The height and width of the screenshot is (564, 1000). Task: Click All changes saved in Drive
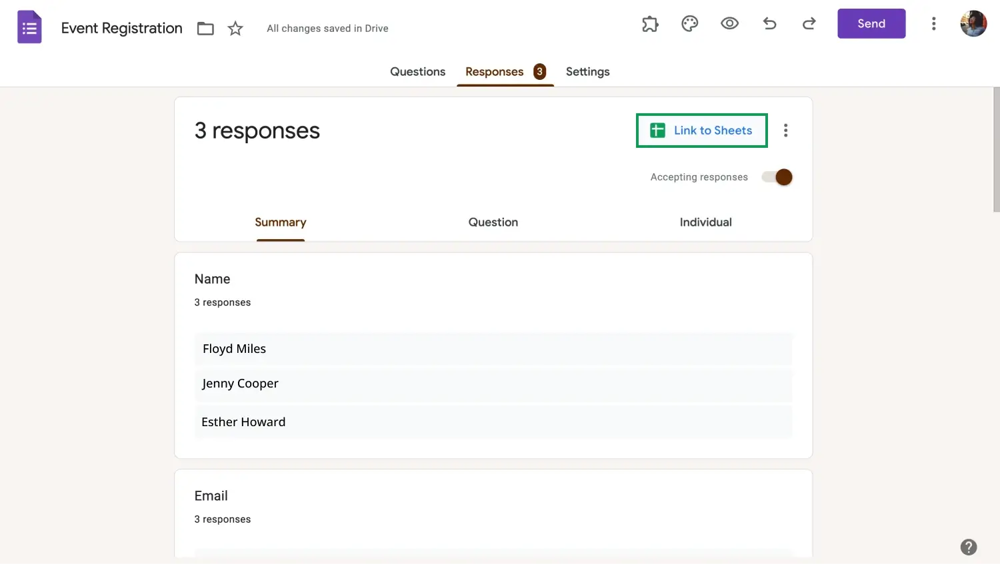(x=327, y=28)
